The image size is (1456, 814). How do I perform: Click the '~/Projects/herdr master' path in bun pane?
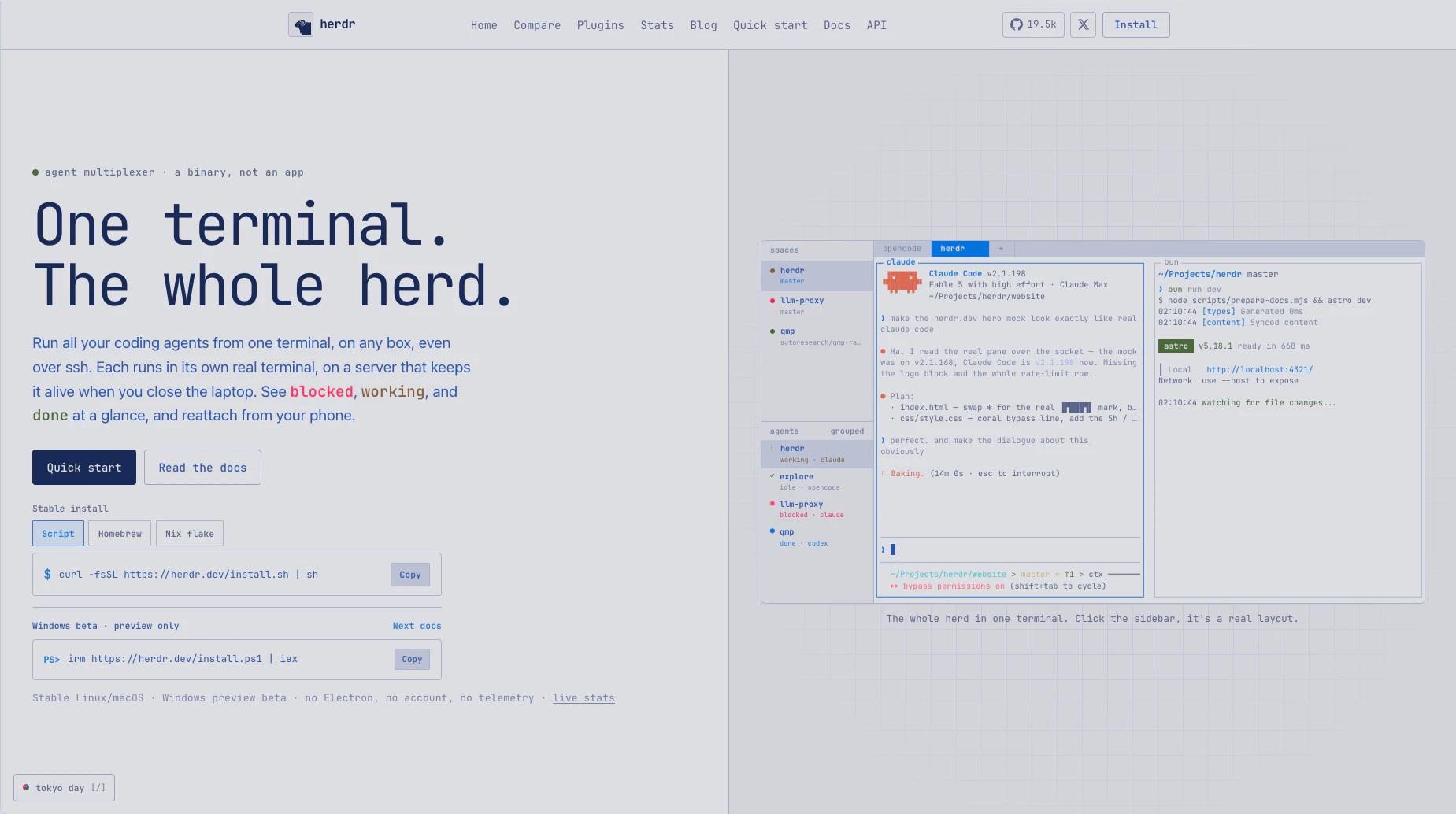click(1218, 275)
